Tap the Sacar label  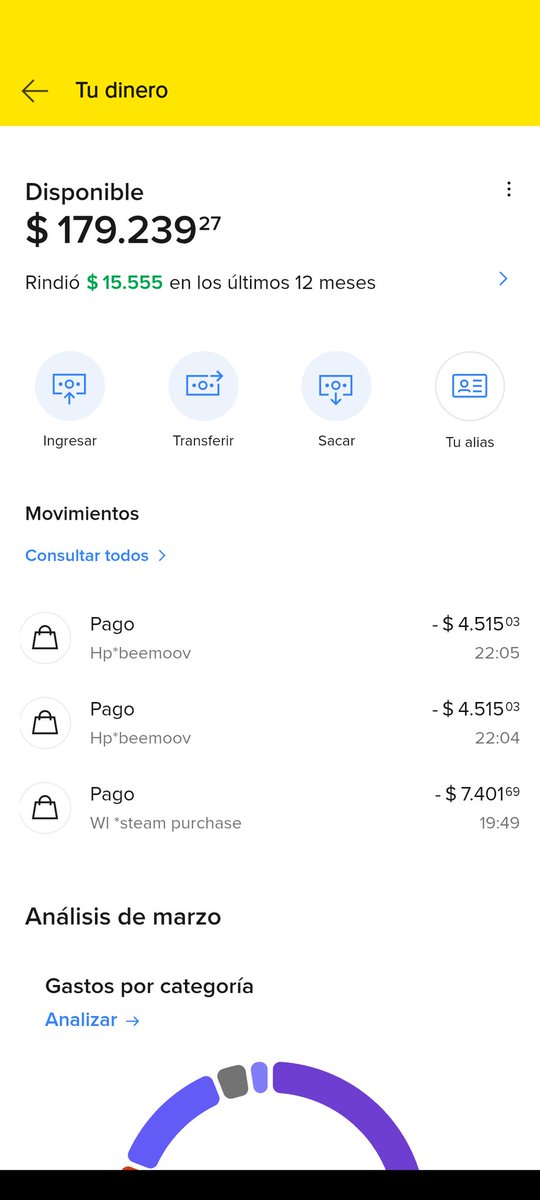(336, 440)
